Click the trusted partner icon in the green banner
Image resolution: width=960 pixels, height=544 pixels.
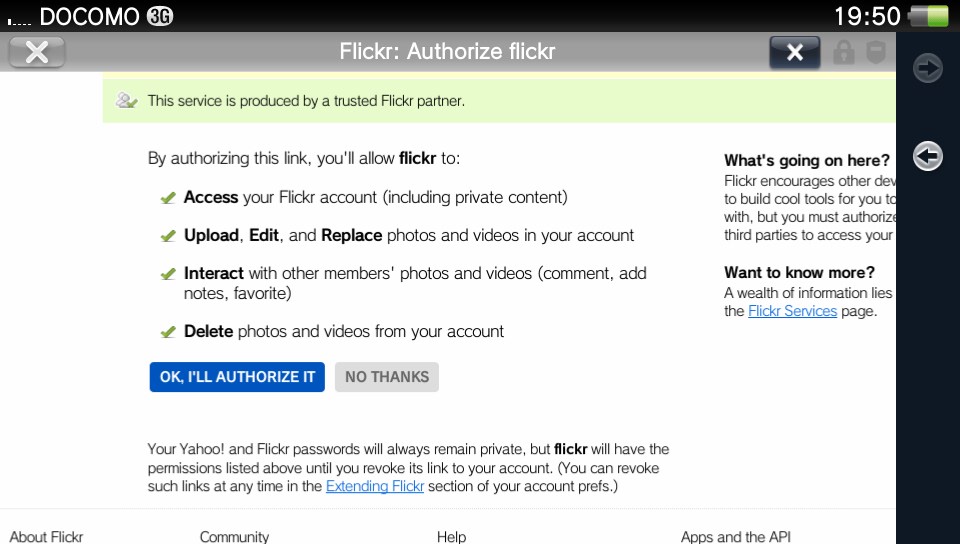click(127, 100)
